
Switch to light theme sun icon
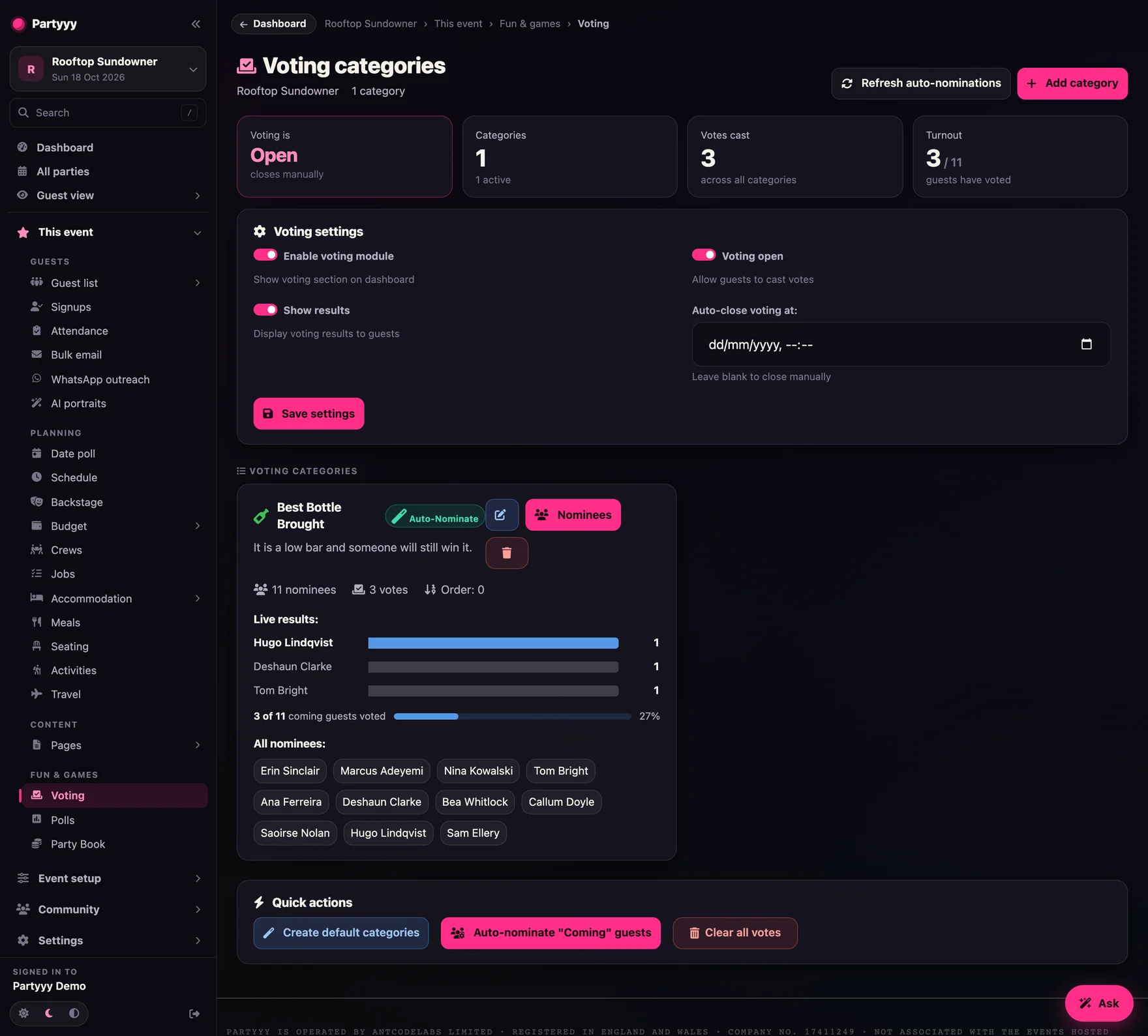click(x=23, y=1013)
